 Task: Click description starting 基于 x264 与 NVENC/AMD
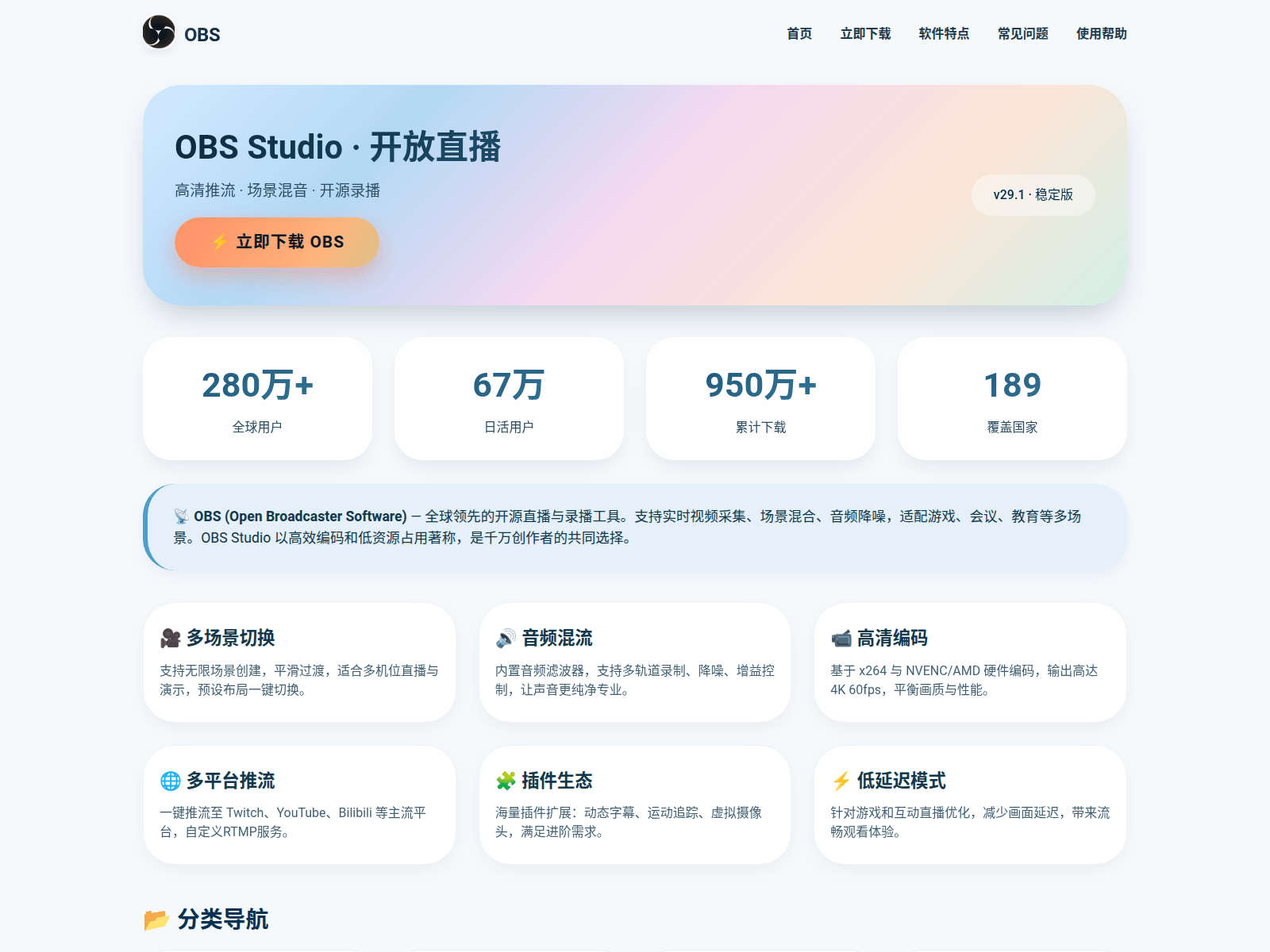[x=964, y=680]
